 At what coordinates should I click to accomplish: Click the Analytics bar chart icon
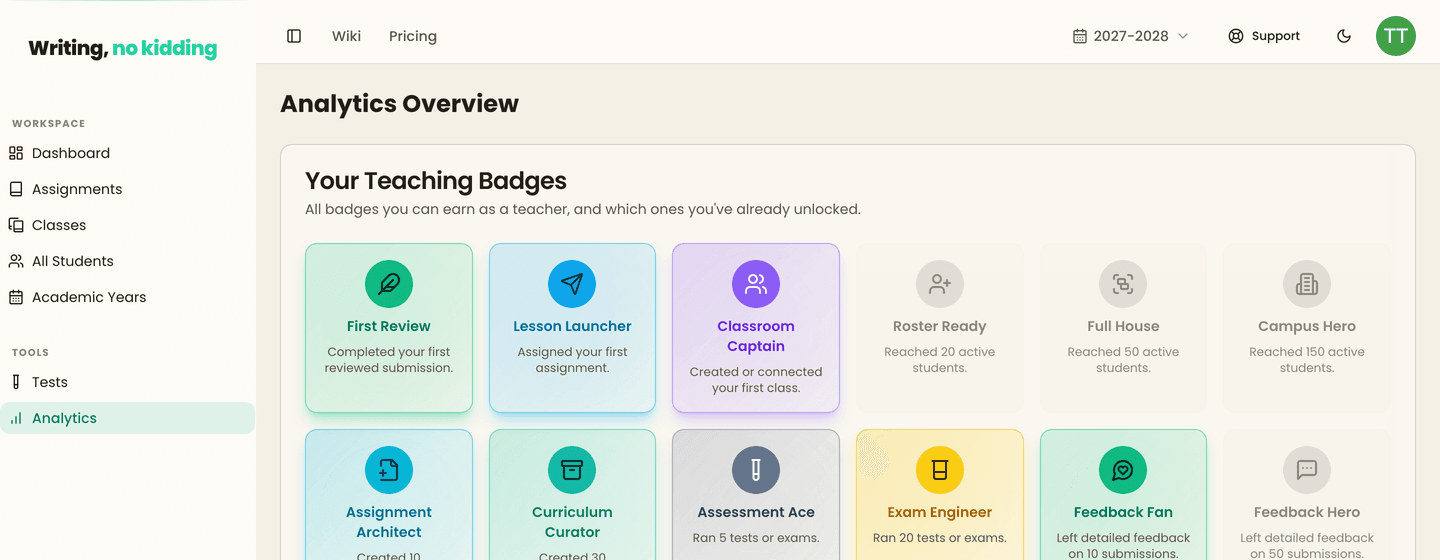[16, 418]
